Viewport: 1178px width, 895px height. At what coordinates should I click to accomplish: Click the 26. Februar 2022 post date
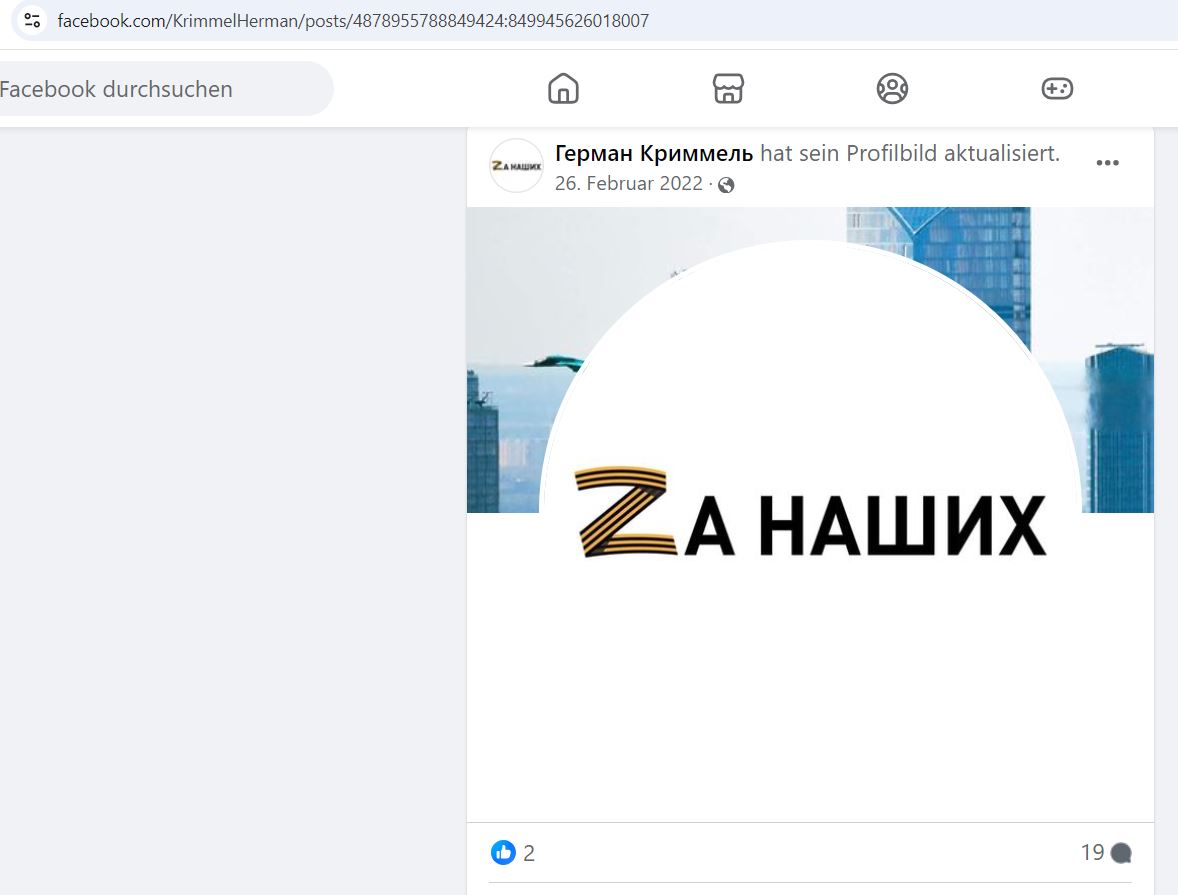(629, 183)
